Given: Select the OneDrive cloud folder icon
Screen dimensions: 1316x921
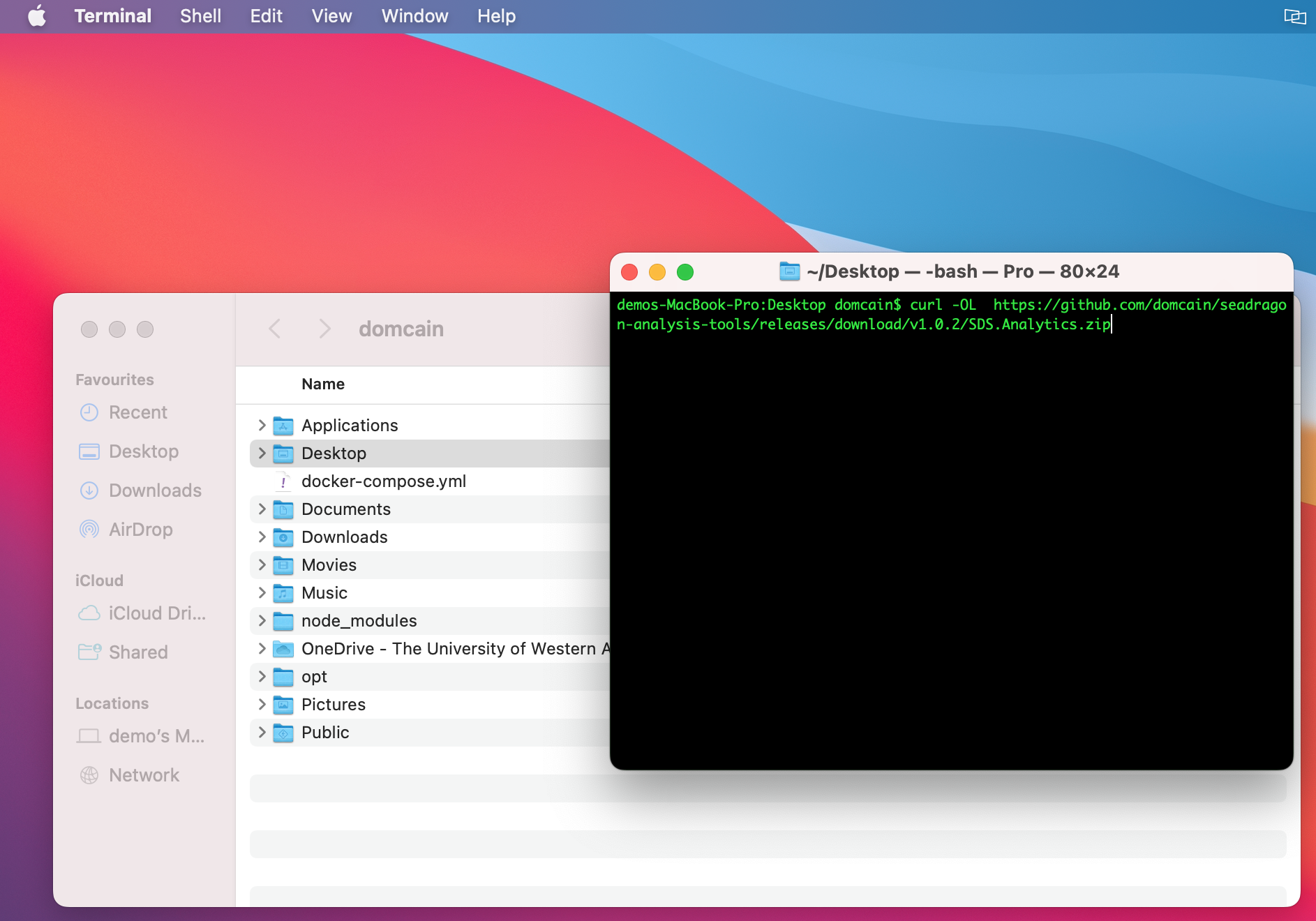Looking at the screenshot, I should point(283,648).
